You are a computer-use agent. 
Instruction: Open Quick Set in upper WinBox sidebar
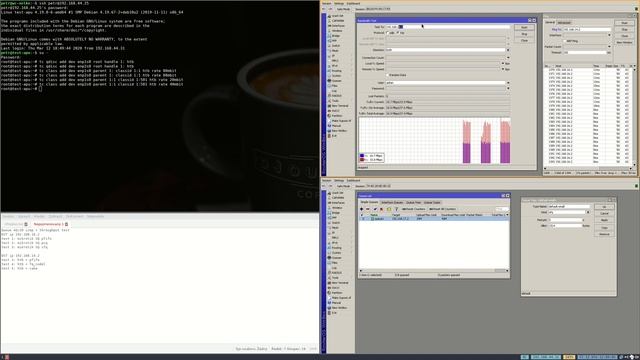tap(337, 16)
